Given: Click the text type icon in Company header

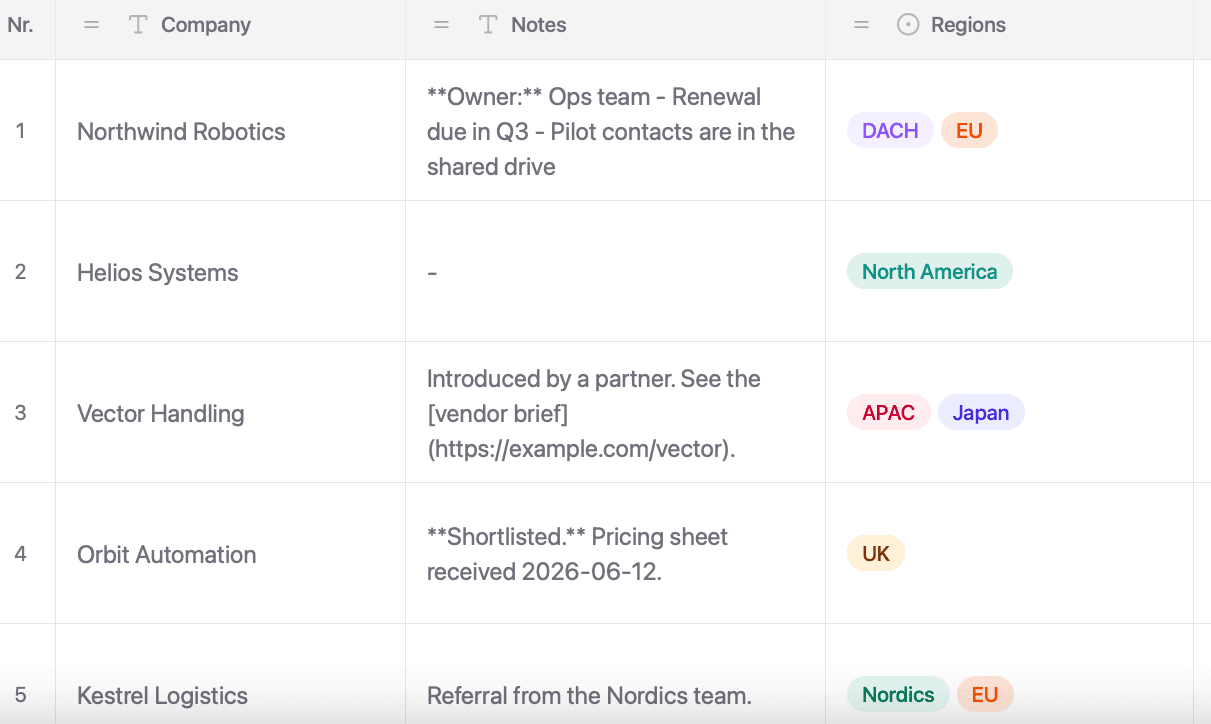Looking at the screenshot, I should click(x=138, y=25).
